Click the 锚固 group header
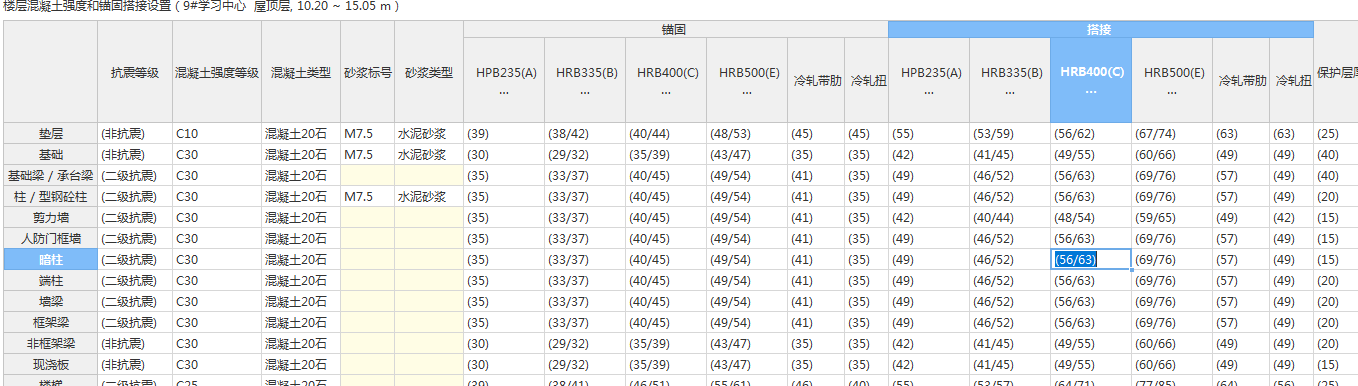This screenshot has width=1358, height=386. pyautogui.click(x=675, y=30)
